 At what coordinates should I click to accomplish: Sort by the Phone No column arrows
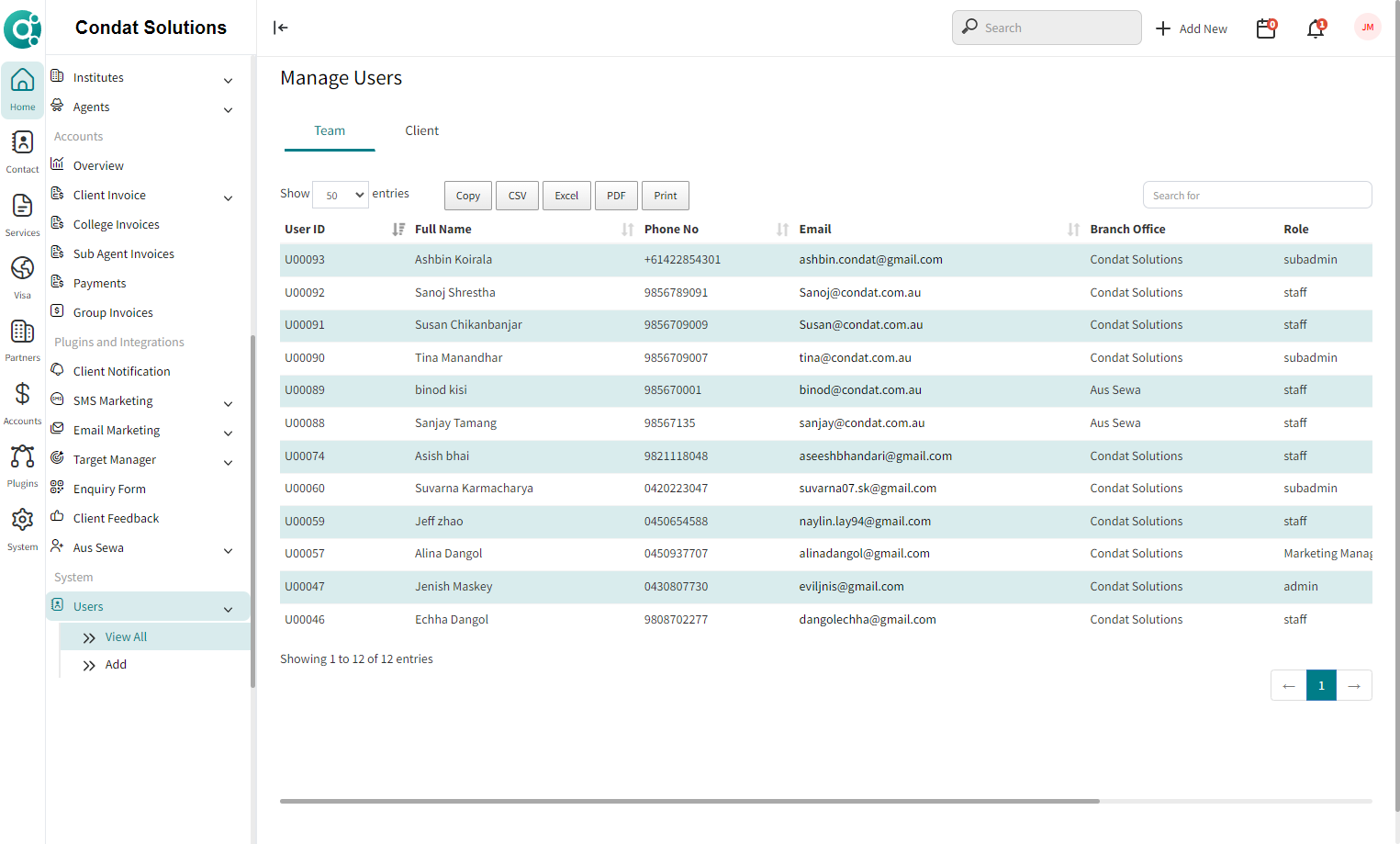point(783,230)
